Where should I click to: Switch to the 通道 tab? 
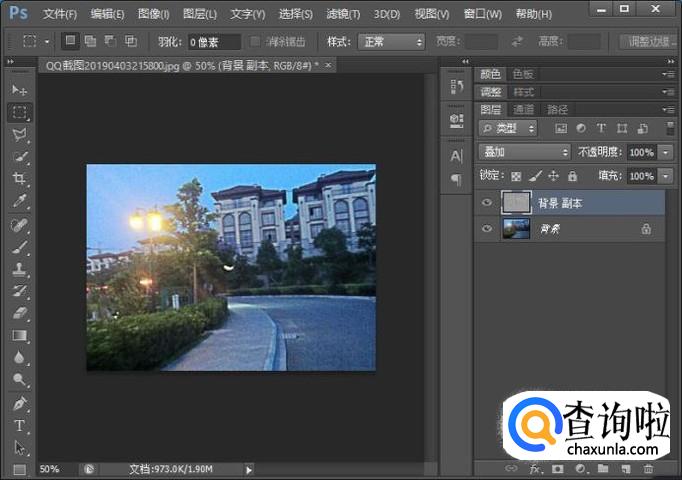pyautogui.click(x=524, y=109)
